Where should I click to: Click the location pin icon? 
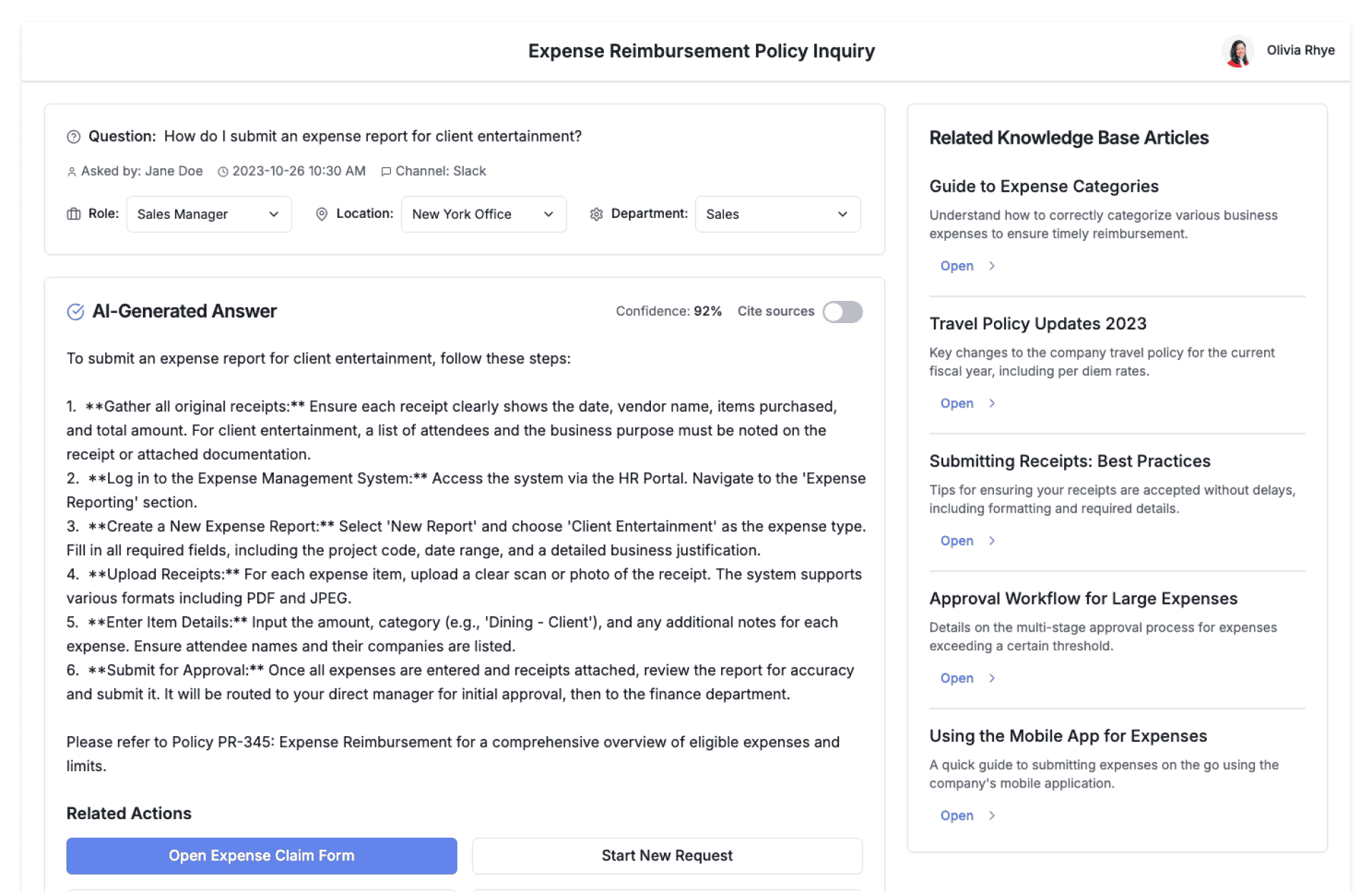pos(322,214)
